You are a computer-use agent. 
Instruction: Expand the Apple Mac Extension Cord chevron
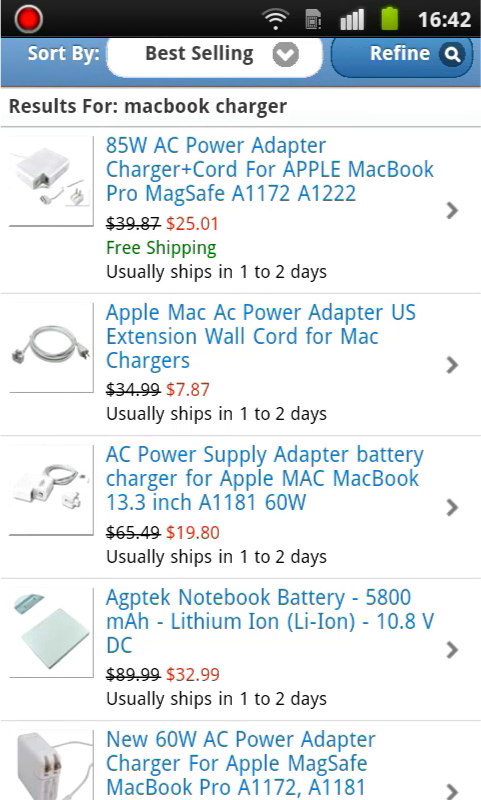(452, 365)
